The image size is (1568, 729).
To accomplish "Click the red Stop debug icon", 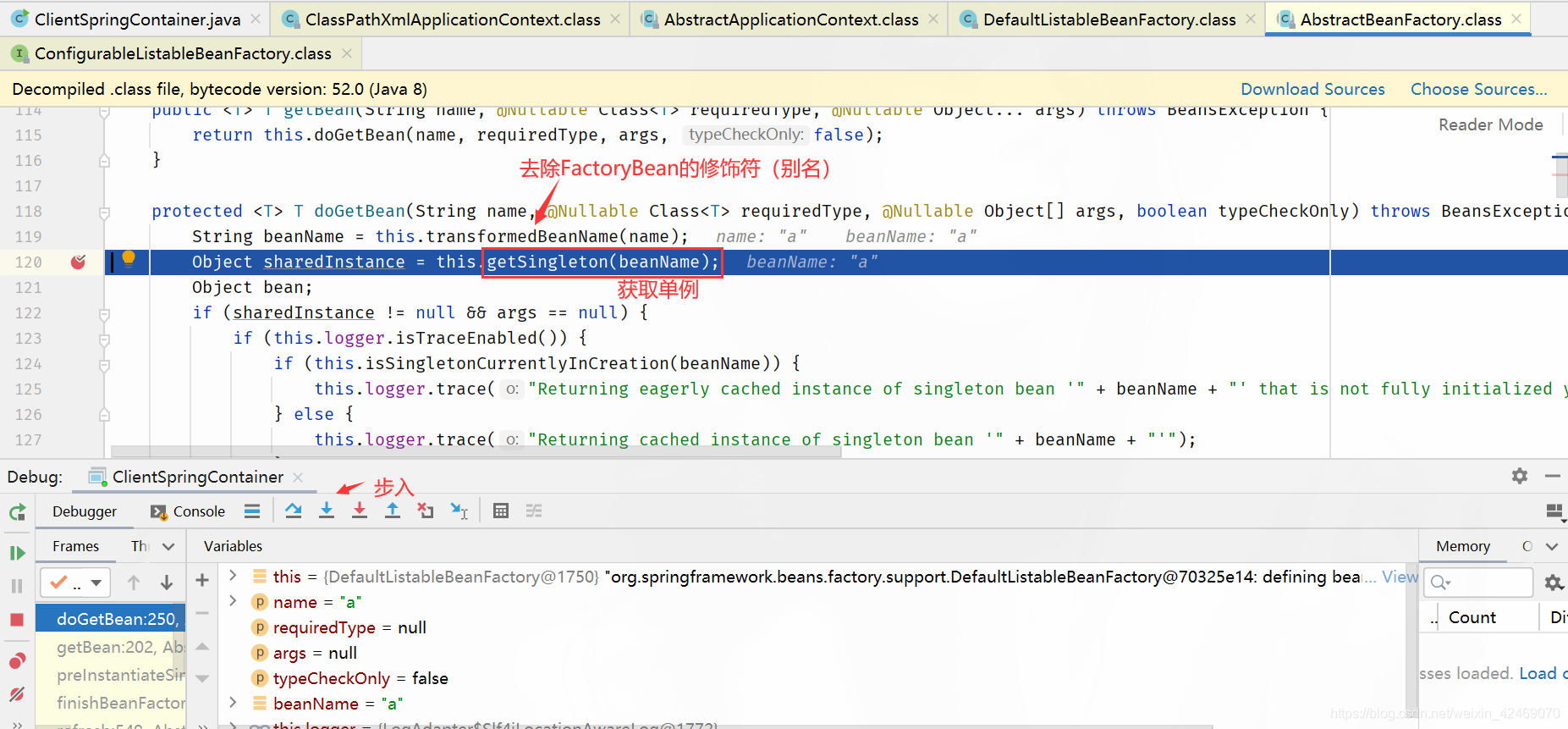I will (x=17, y=620).
